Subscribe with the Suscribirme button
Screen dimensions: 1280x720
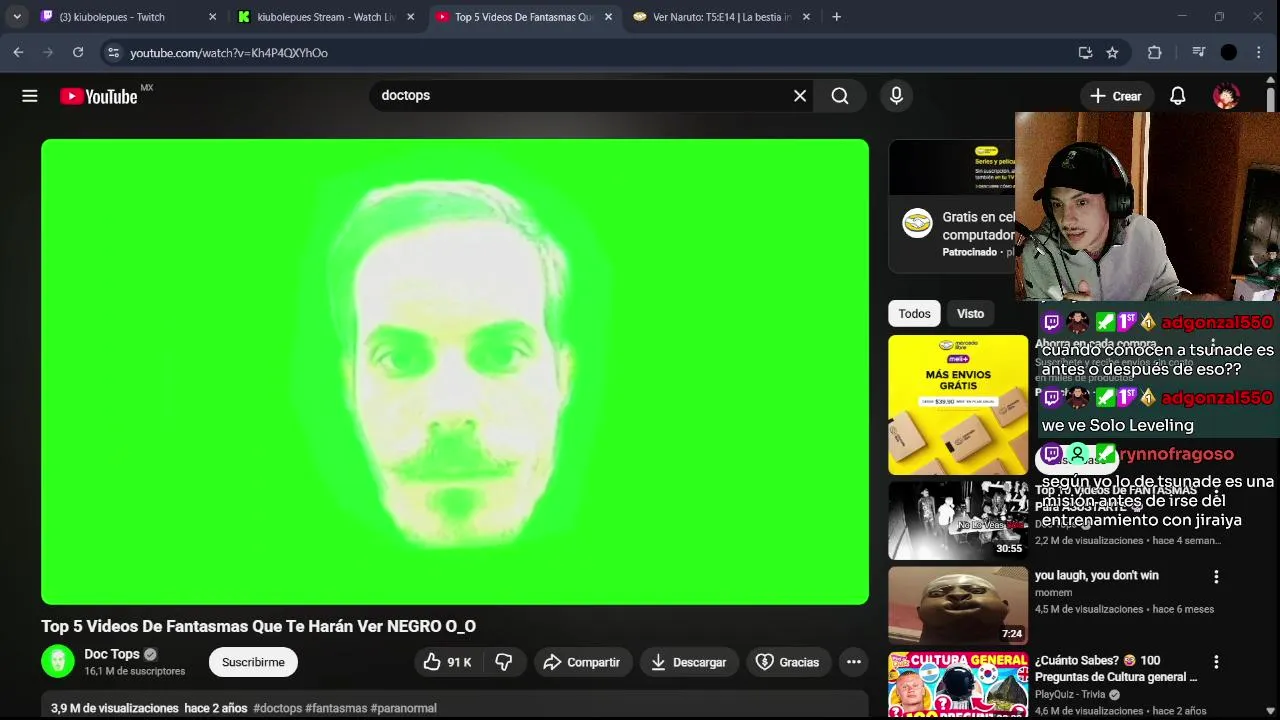[253, 662]
